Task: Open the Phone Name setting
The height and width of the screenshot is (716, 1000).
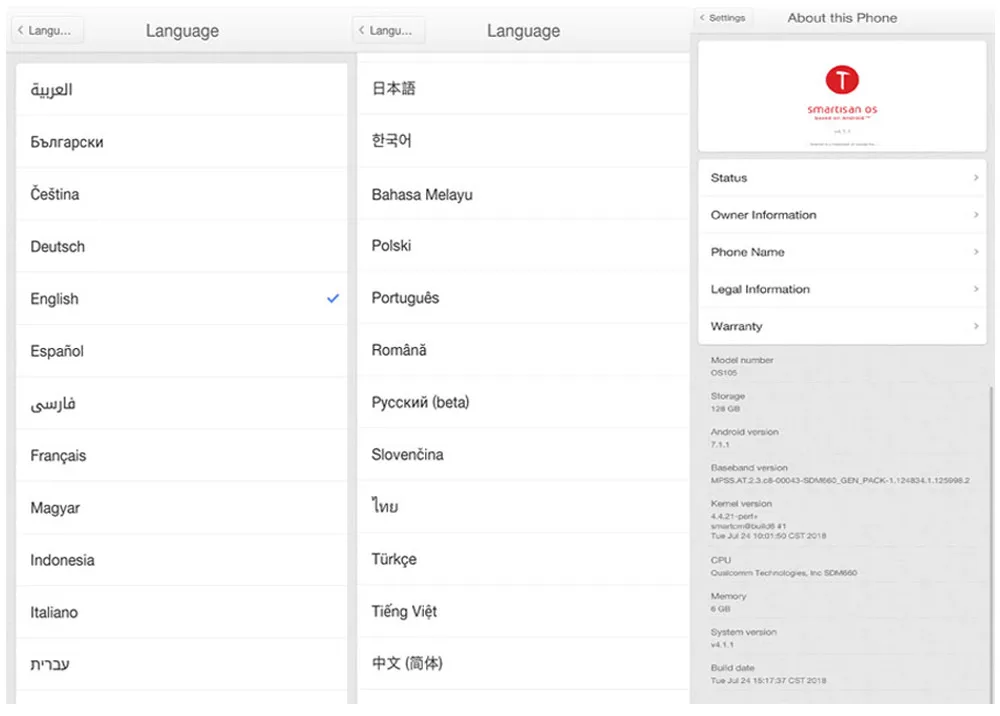Action: click(x=842, y=252)
